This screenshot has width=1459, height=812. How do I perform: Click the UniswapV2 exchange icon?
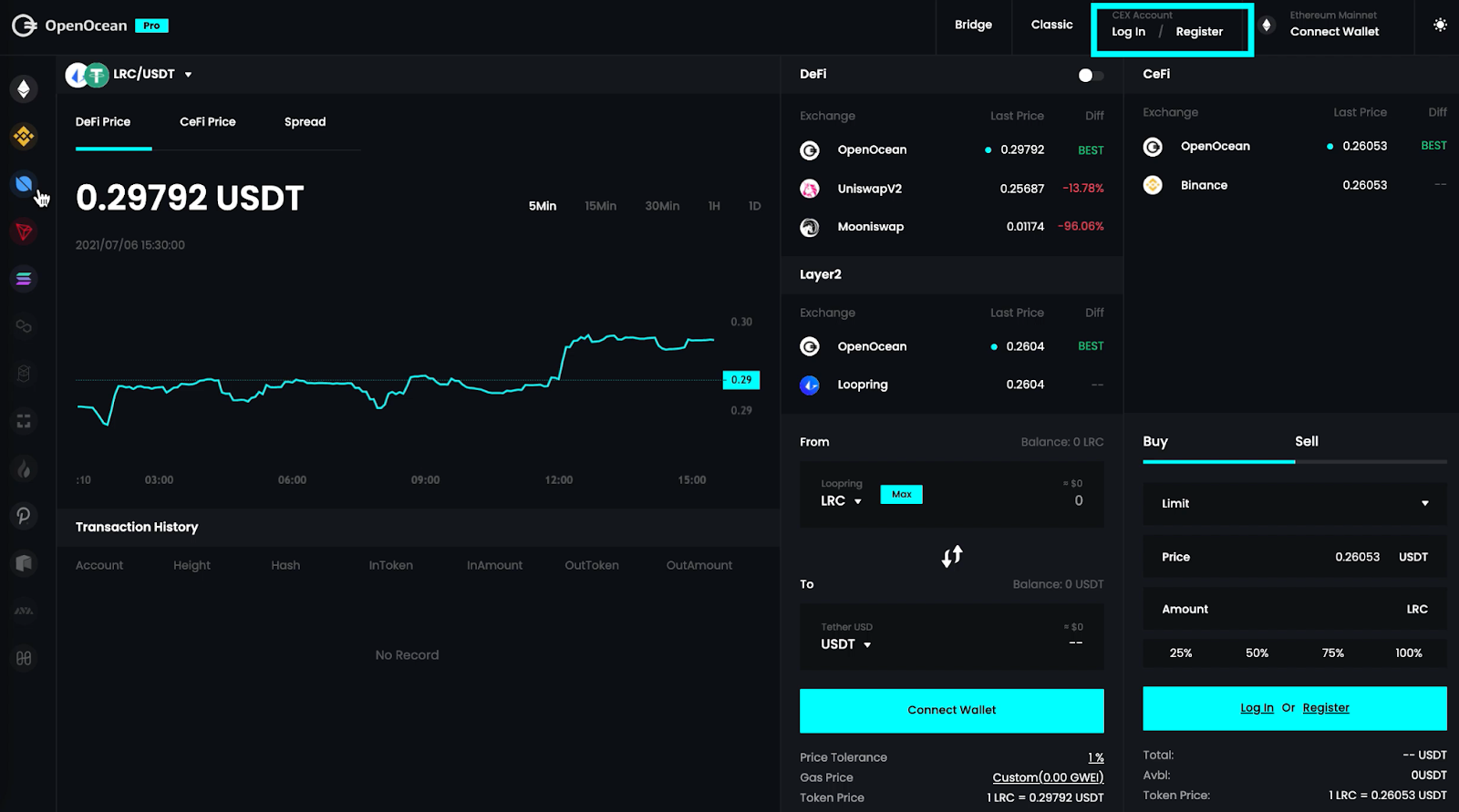click(810, 189)
